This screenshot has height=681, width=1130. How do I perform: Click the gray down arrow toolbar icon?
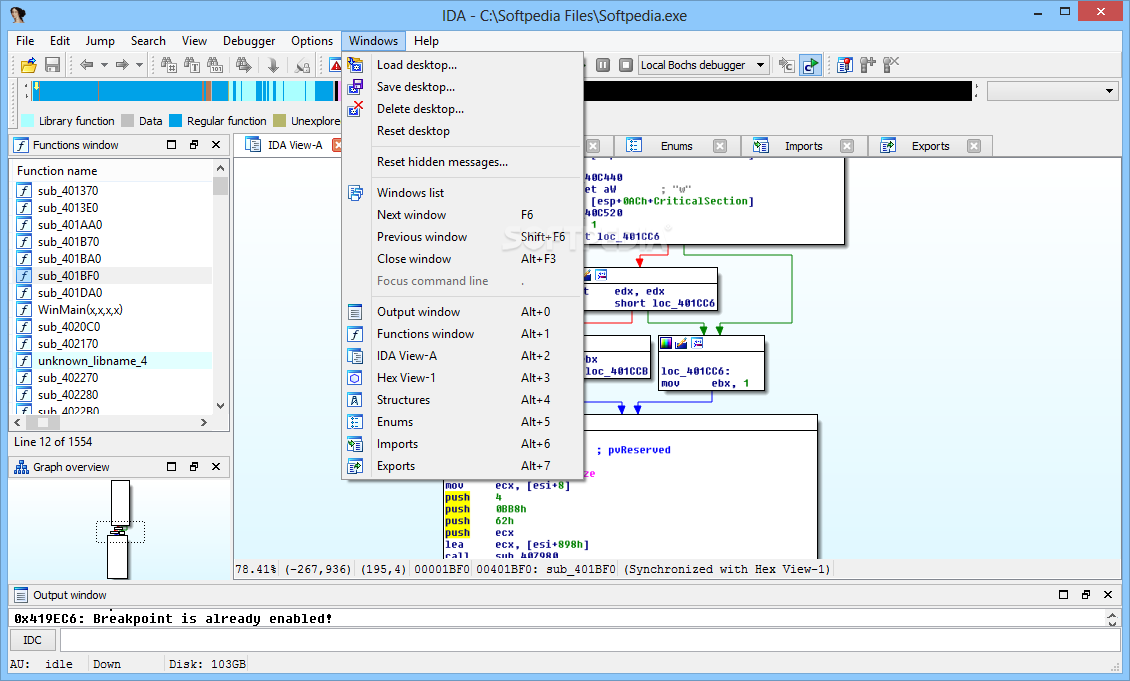pyautogui.click(x=273, y=66)
